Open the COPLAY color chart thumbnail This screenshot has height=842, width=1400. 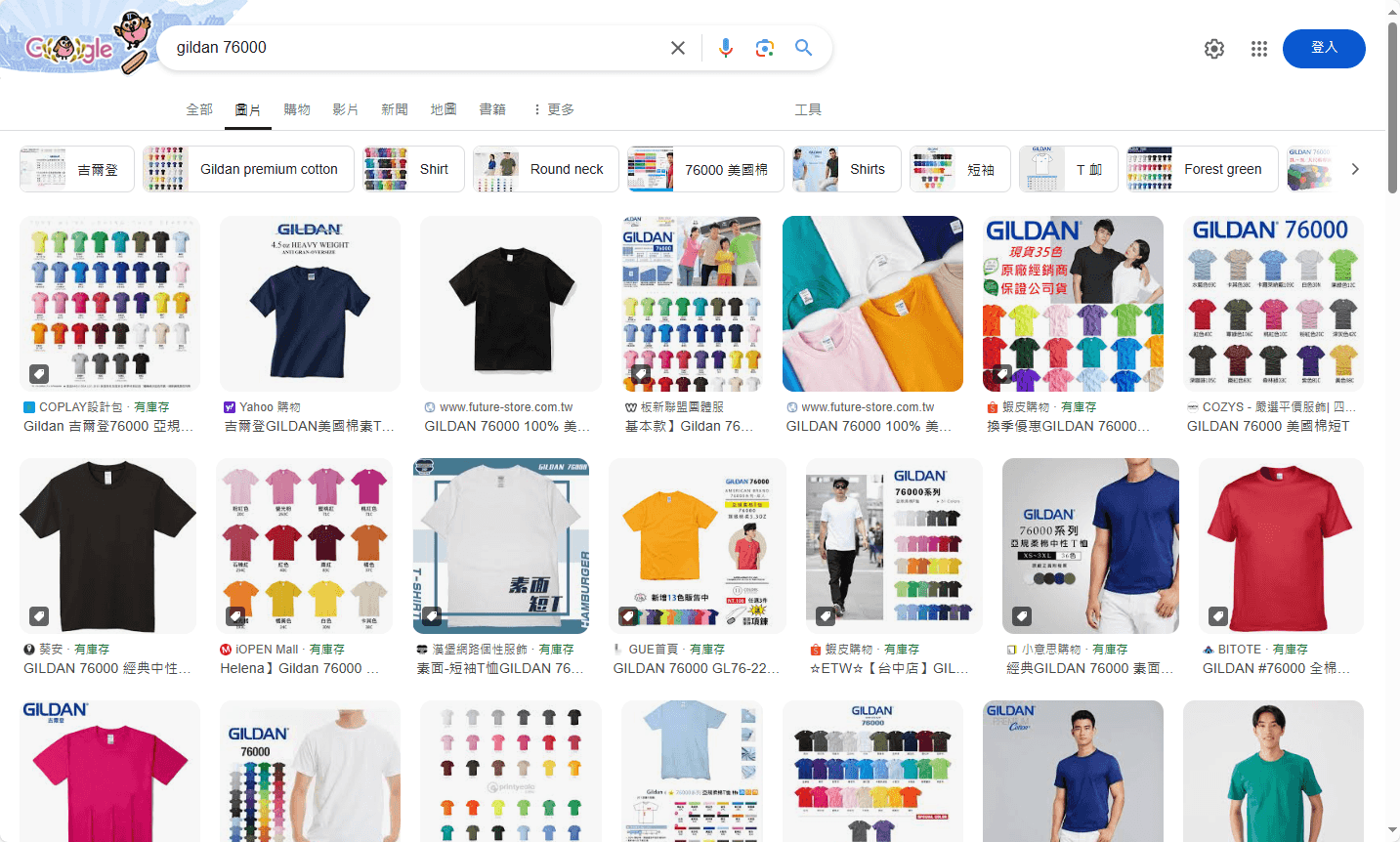click(109, 304)
